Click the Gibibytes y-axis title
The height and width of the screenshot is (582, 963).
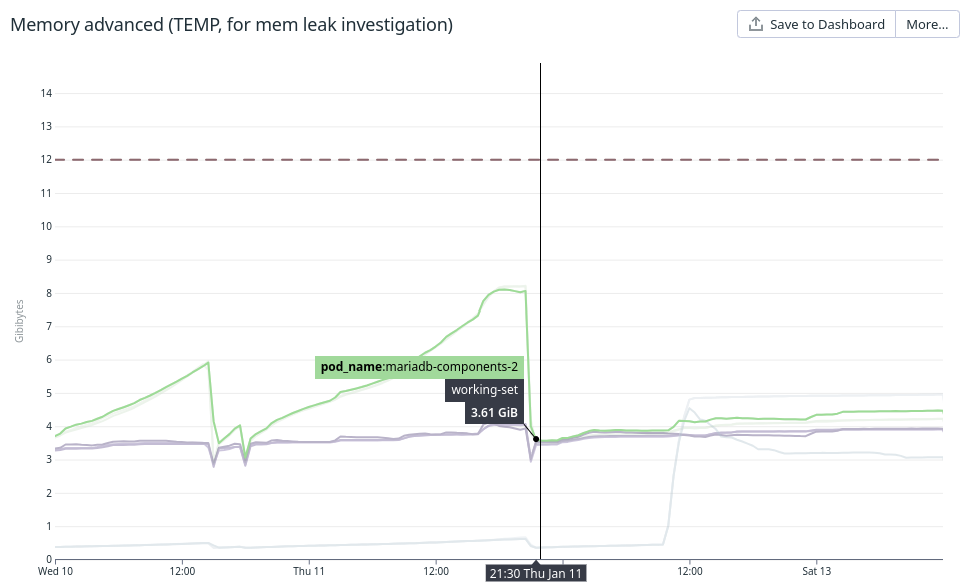(x=19, y=320)
